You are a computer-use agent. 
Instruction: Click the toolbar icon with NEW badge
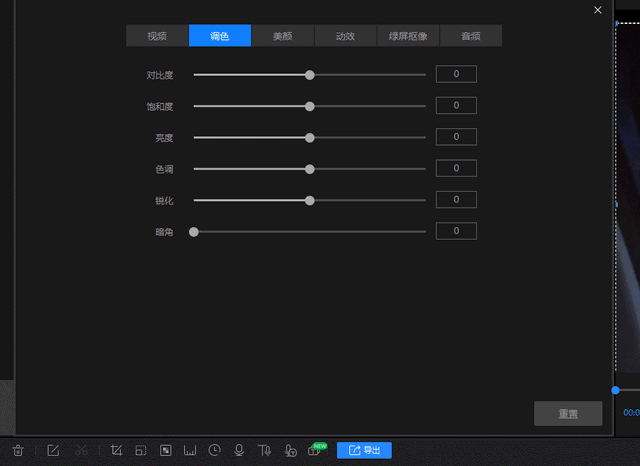(316, 450)
